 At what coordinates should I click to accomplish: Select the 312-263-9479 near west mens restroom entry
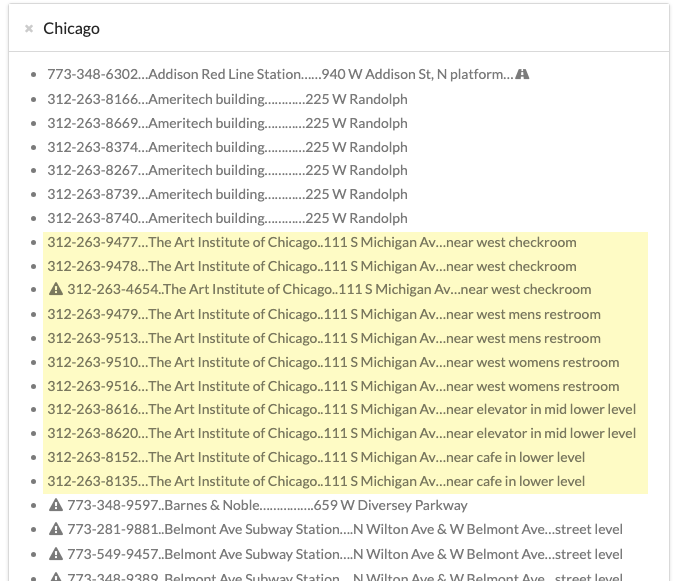coord(324,314)
